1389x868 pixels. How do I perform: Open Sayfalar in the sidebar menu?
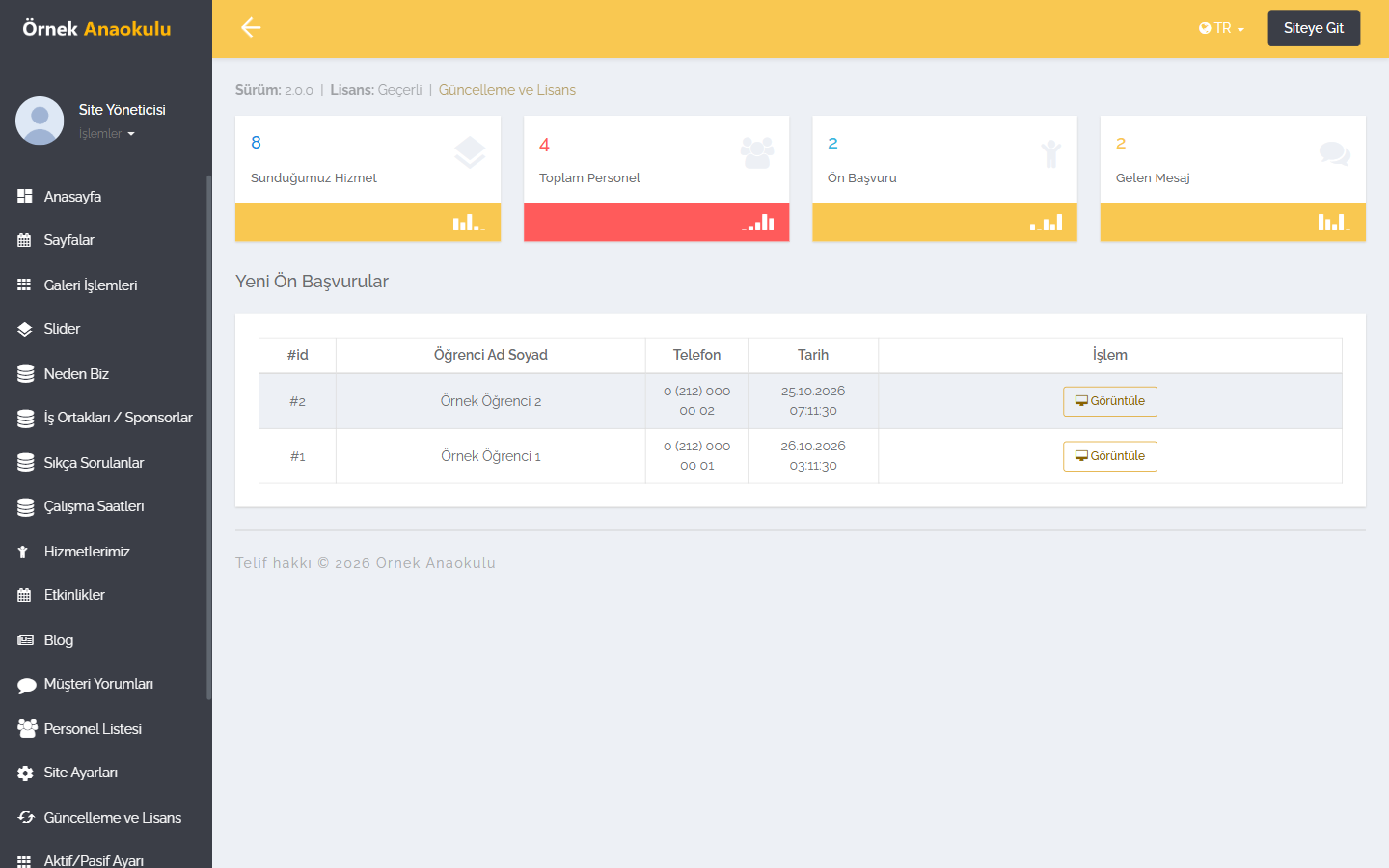point(69,240)
